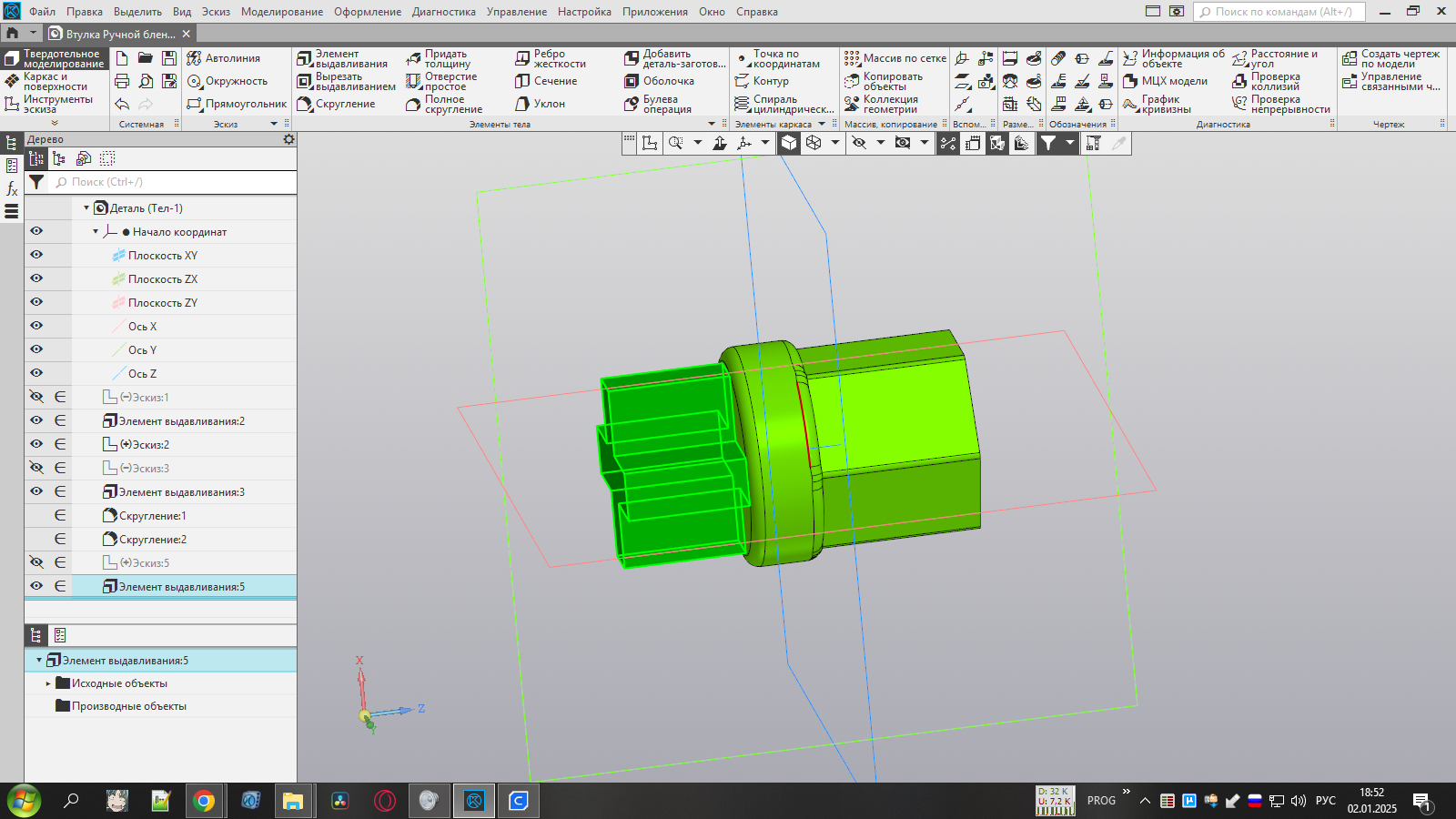Click the funnel filter beside the tree search
1456x819 pixels.
coord(36,182)
